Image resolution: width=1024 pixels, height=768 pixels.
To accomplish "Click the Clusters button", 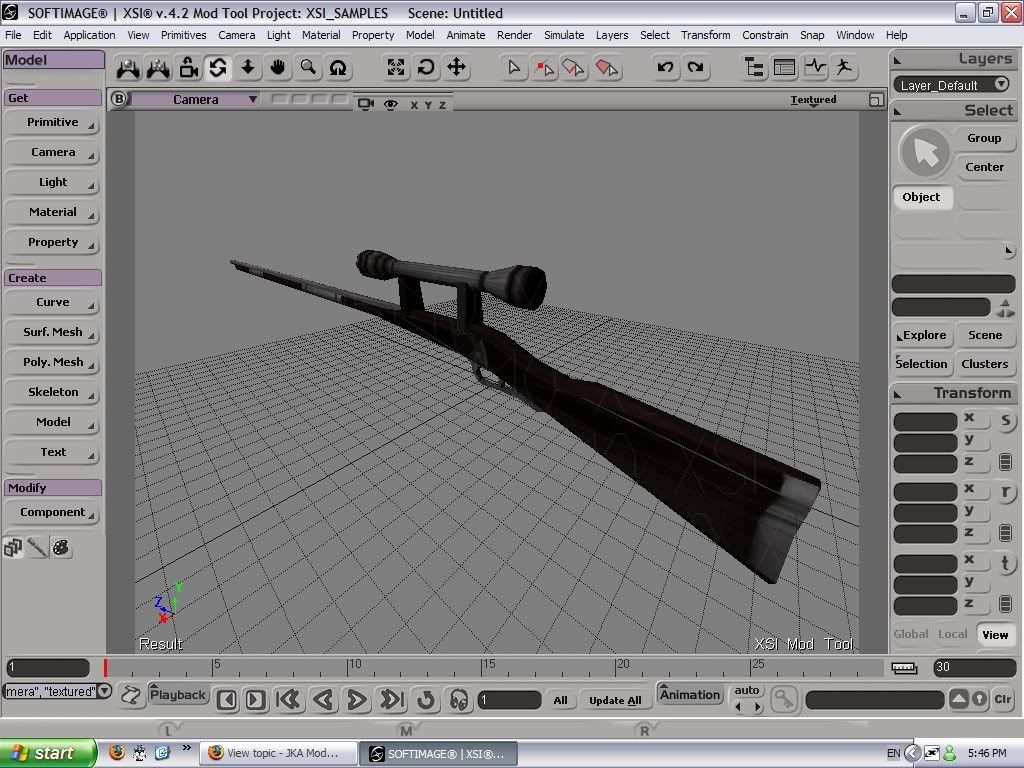I will coord(985,364).
